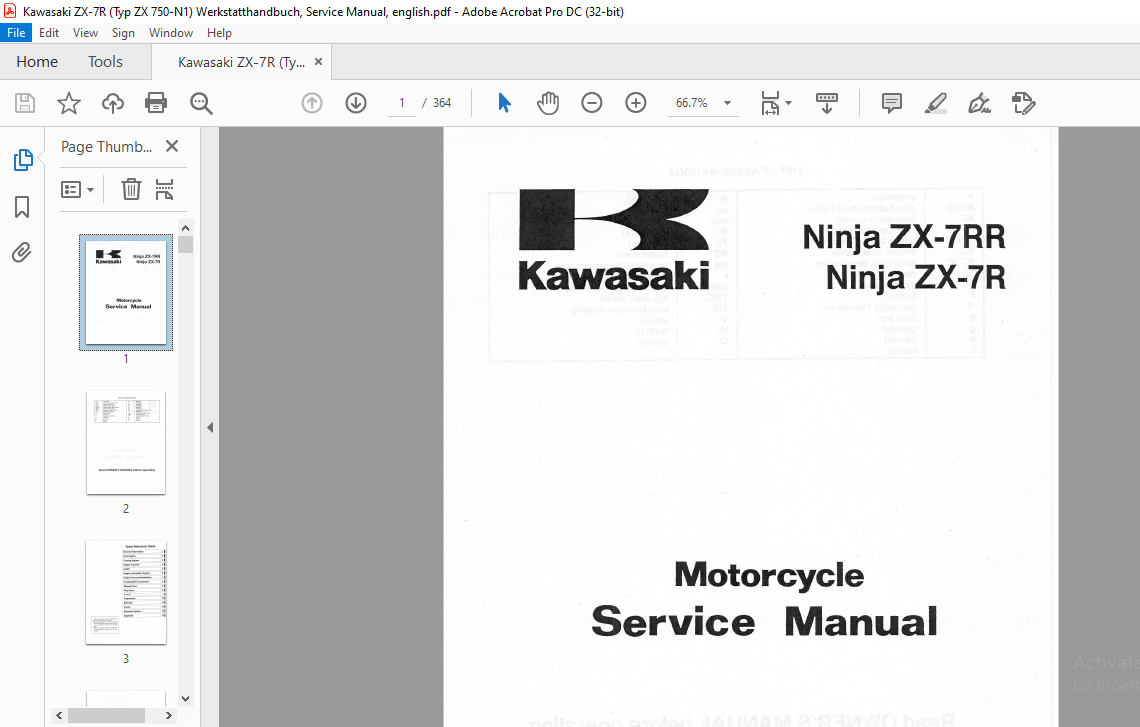Open the View menu
The height and width of the screenshot is (727, 1140).
(x=85, y=33)
